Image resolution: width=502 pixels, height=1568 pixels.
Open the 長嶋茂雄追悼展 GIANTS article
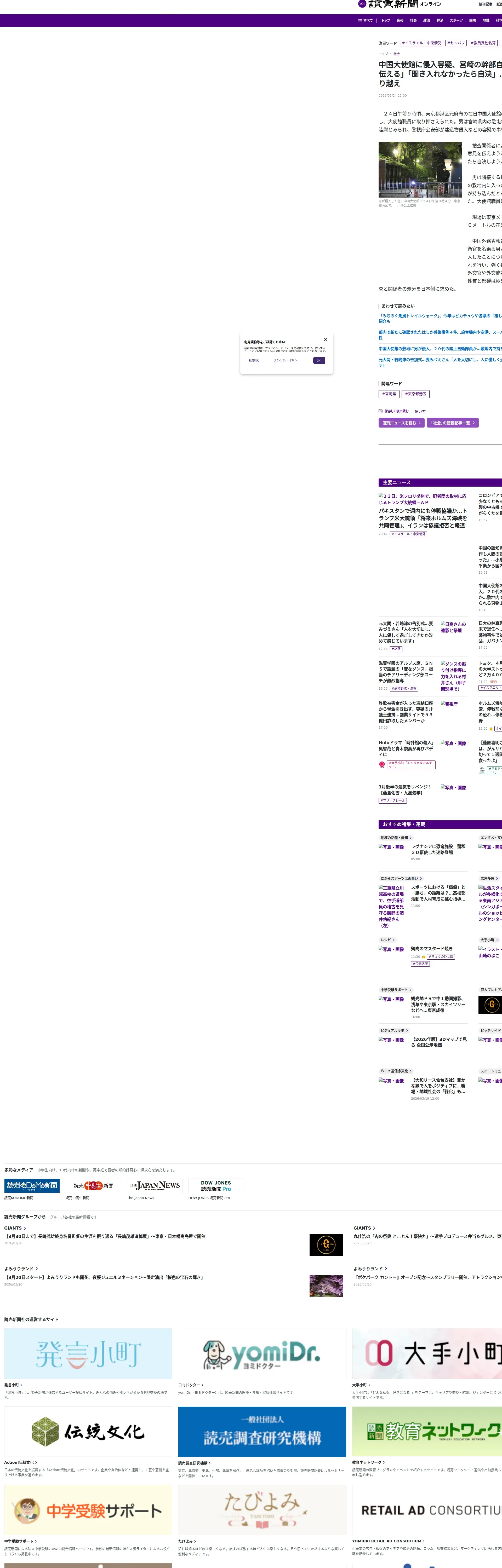[105, 1236]
